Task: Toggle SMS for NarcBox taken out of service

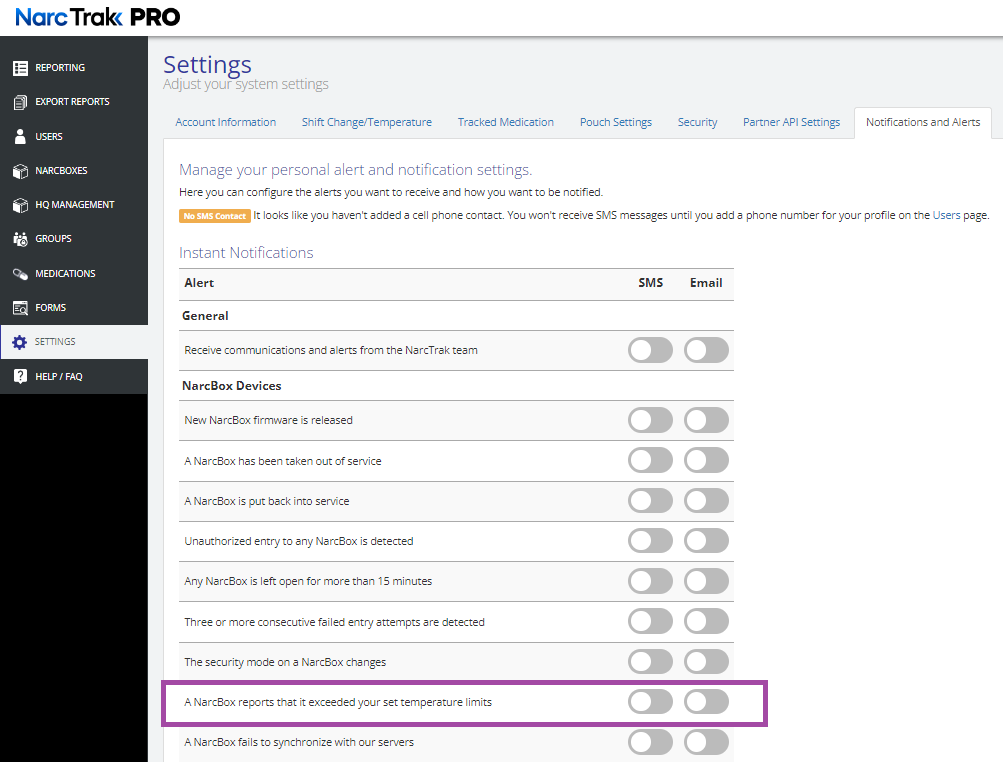Action: 650,461
